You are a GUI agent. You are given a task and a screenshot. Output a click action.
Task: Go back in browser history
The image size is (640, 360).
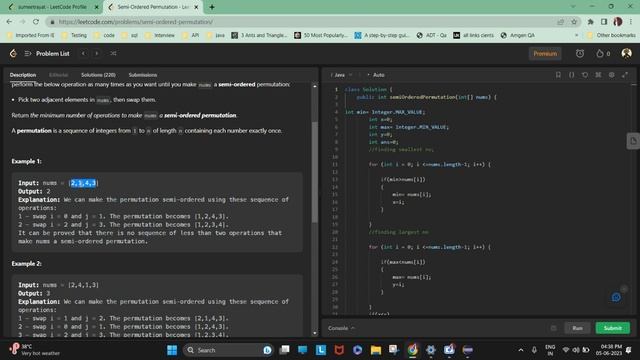pos(9,22)
